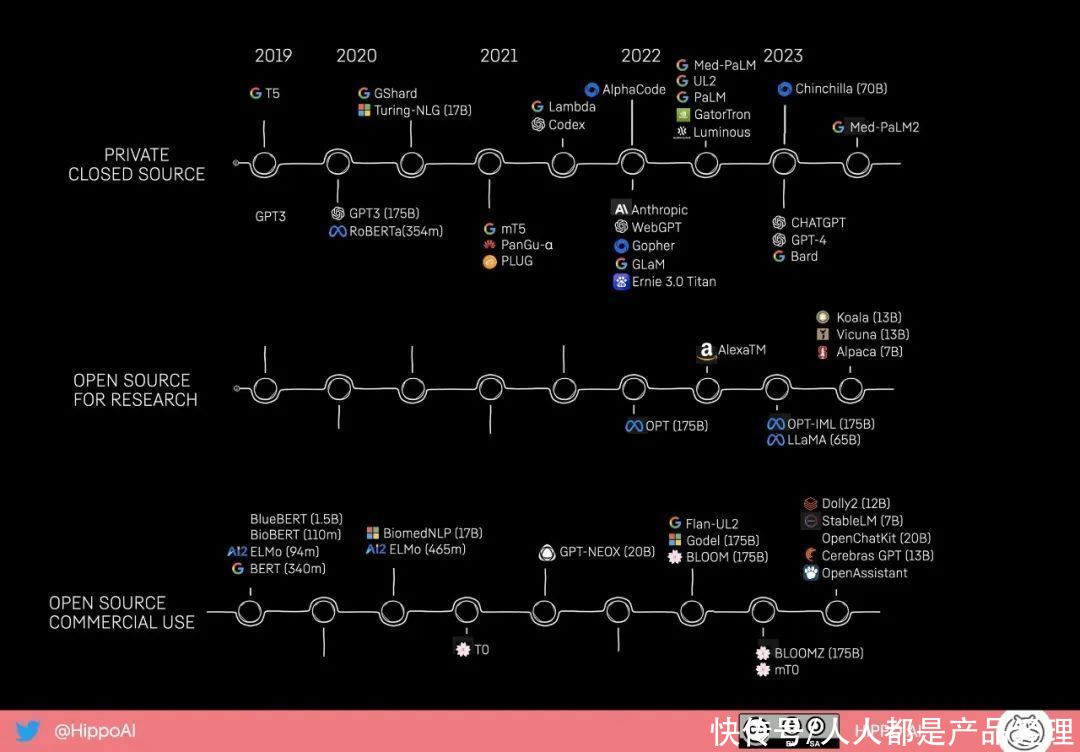
Task: Click the Google logo next to GShard
Action: tap(364, 93)
